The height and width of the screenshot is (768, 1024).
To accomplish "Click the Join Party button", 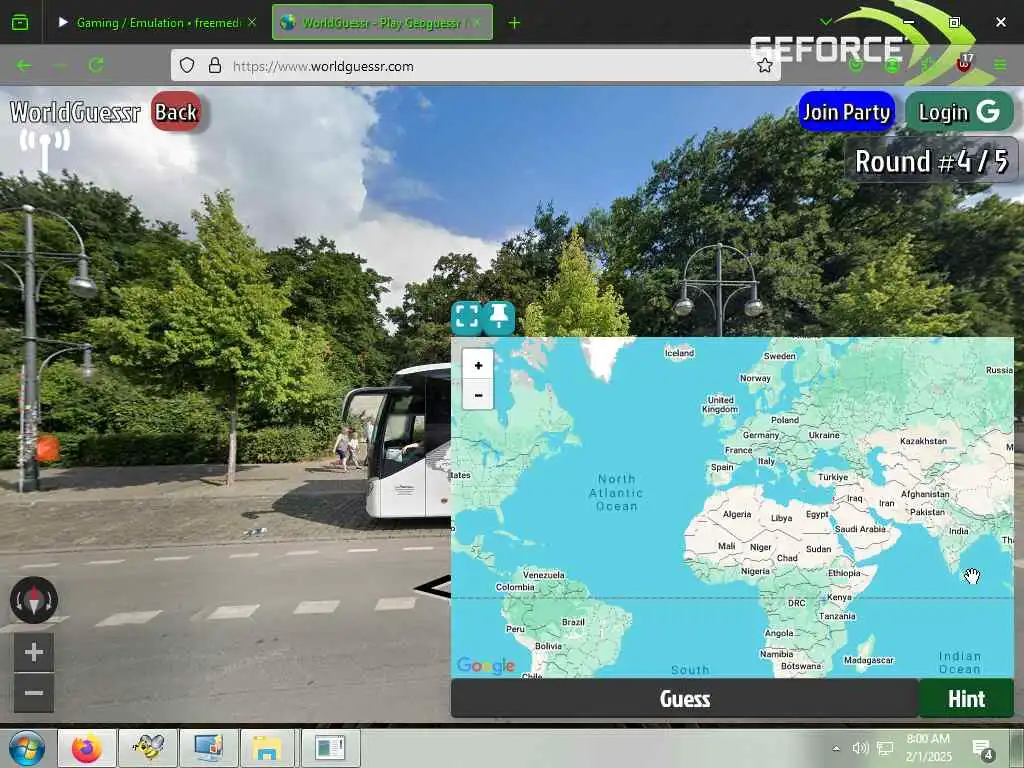I will 846,112.
